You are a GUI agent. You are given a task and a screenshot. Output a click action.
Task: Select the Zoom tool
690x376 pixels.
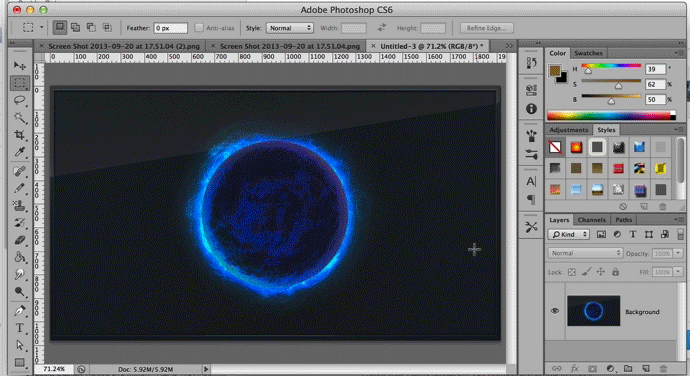click(19, 291)
